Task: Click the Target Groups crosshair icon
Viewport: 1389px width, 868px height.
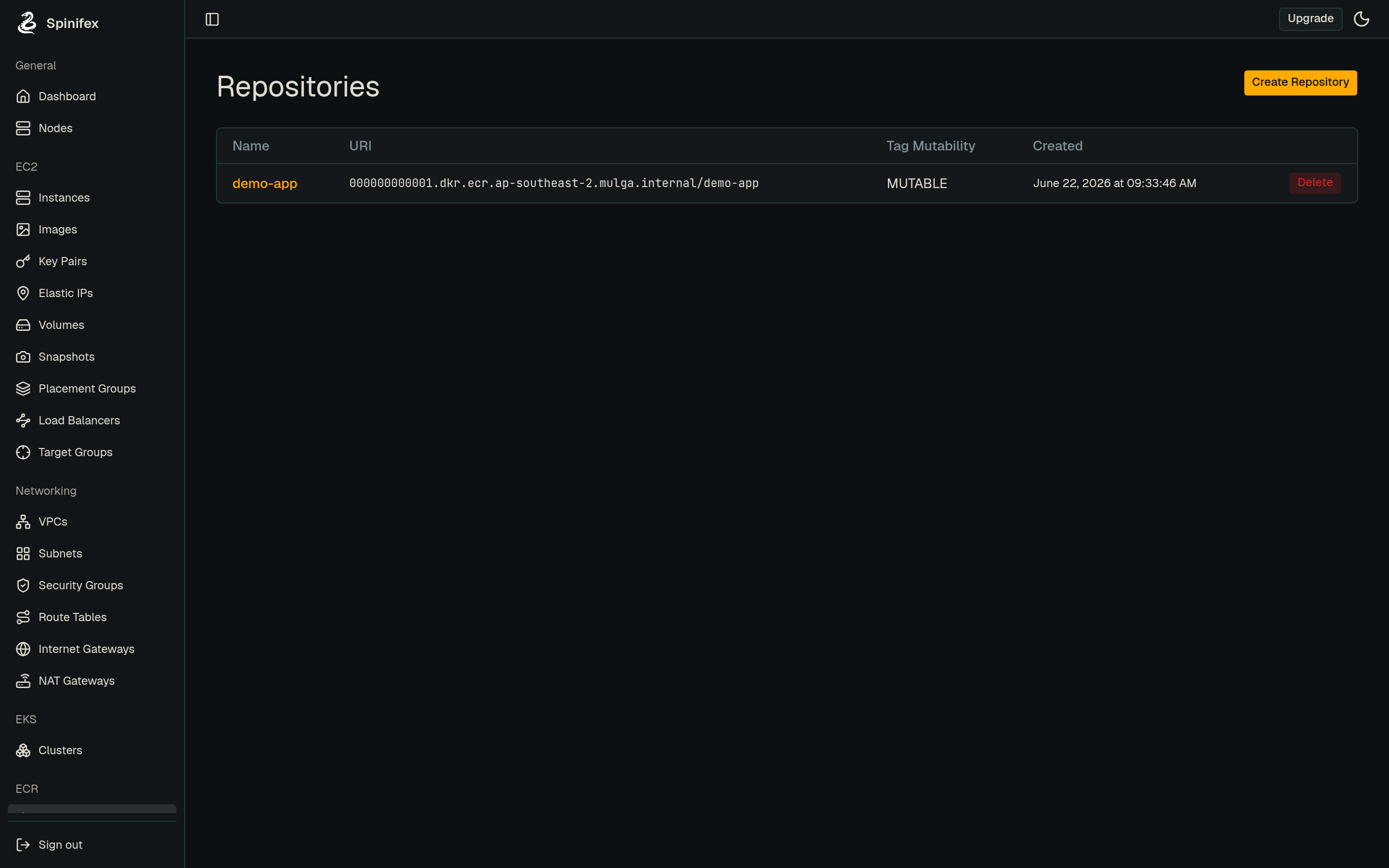Action: (23, 452)
